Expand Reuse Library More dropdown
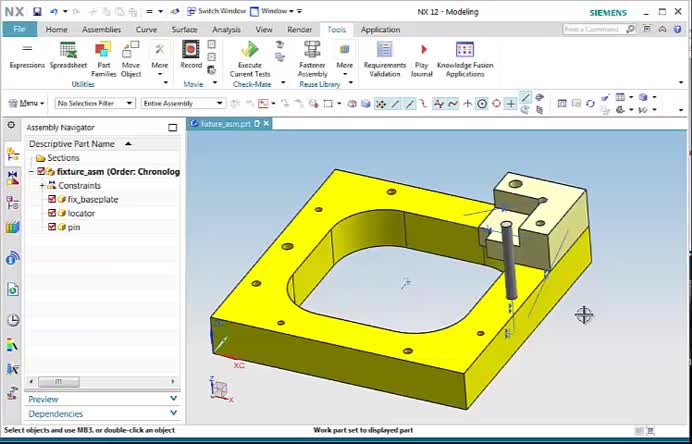The width and height of the screenshot is (692, 444). pyautogui.click(x=345, y=59)
